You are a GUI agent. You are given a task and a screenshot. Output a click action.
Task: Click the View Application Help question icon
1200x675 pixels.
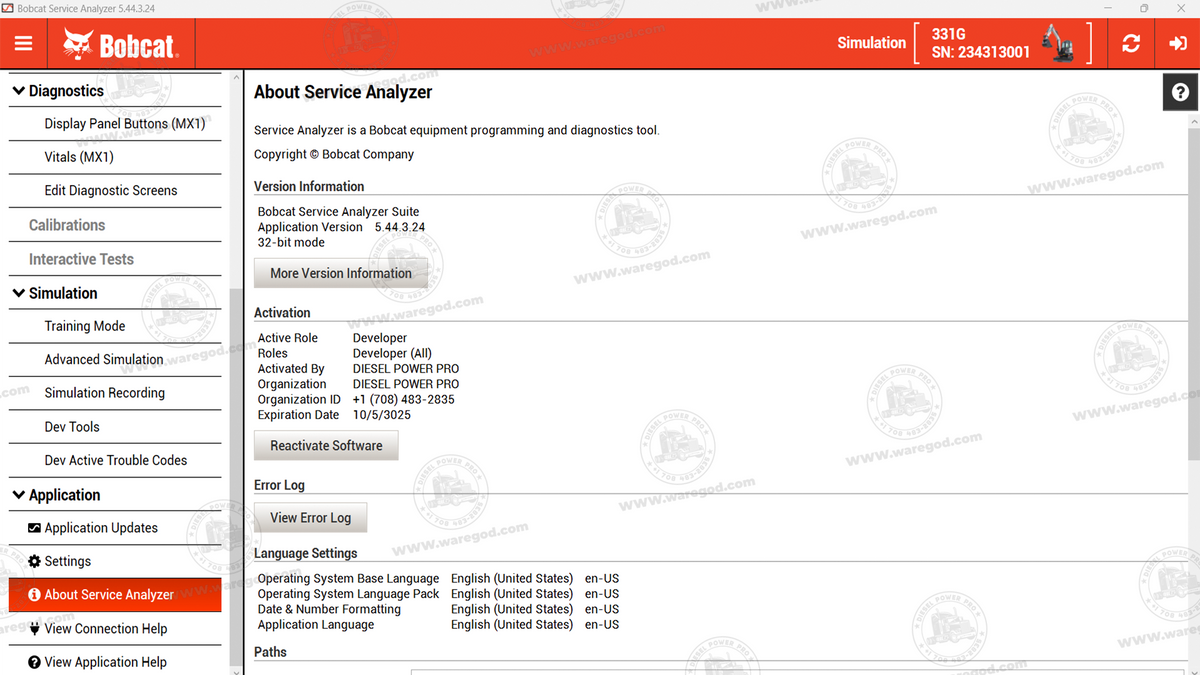point(35,662)
